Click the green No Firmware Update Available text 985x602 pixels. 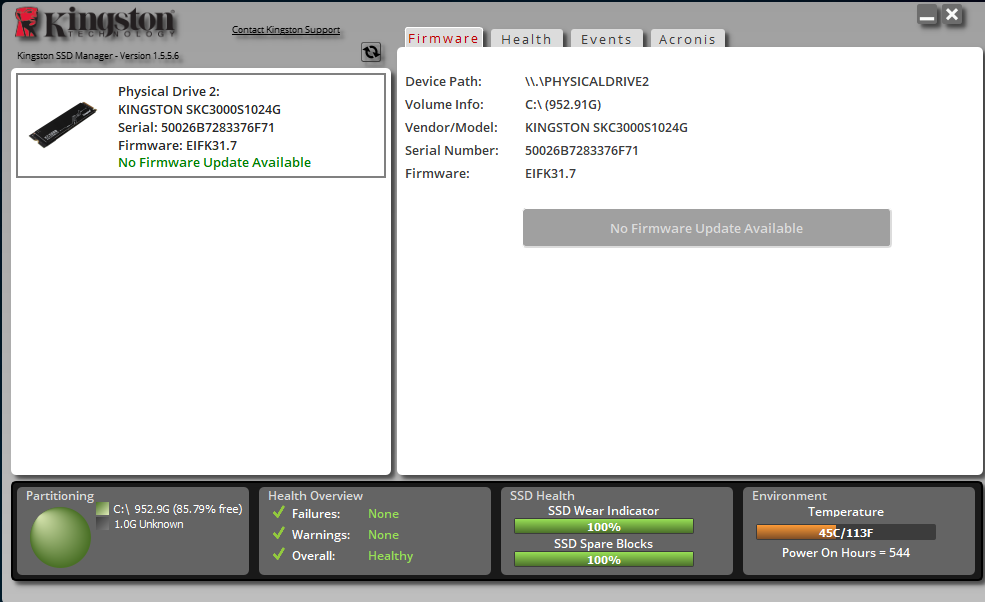click(x=214, y=162)
